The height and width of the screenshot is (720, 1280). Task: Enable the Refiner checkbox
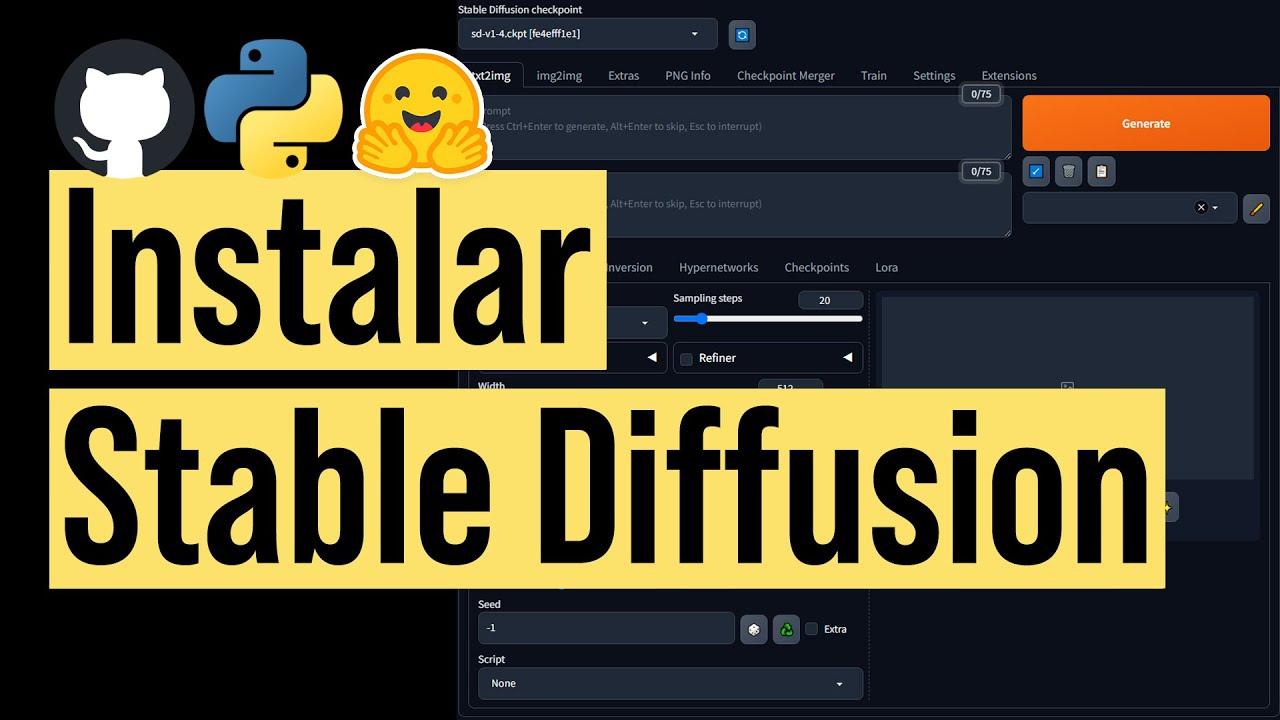[687, 357]
